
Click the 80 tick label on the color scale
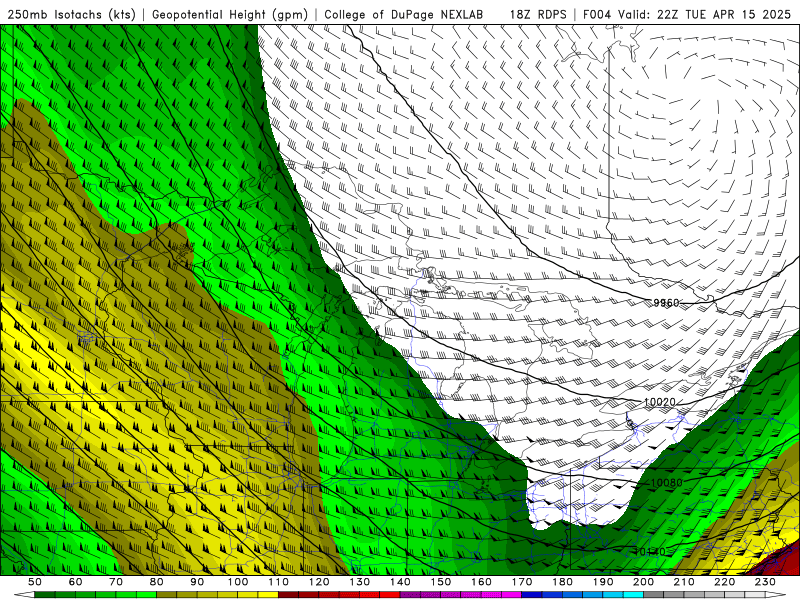pos(157,582)
